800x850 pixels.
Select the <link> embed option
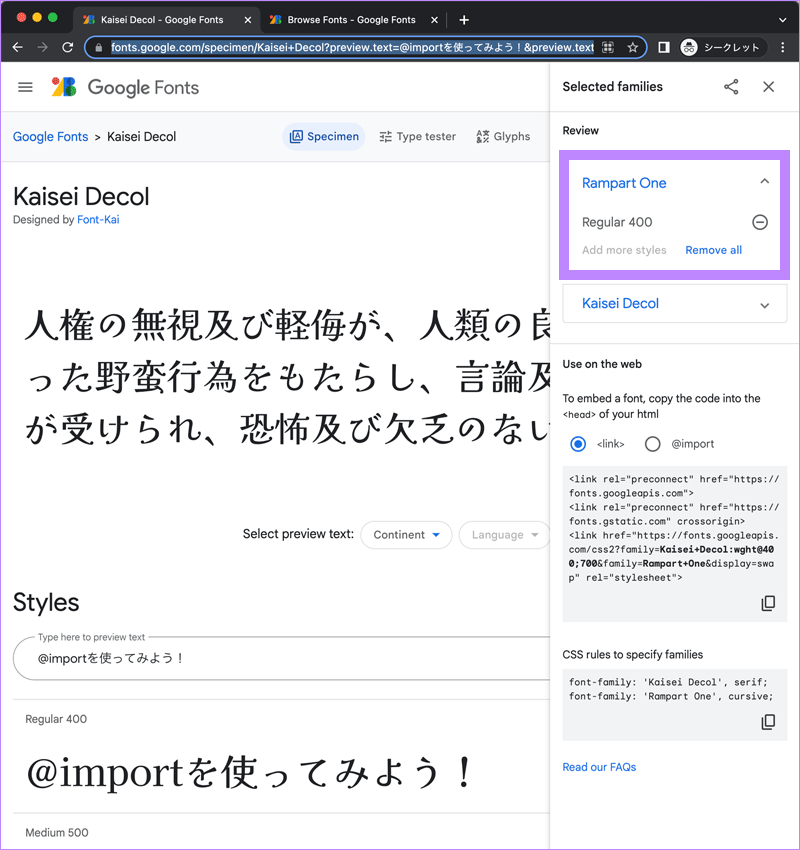[578, 444]
